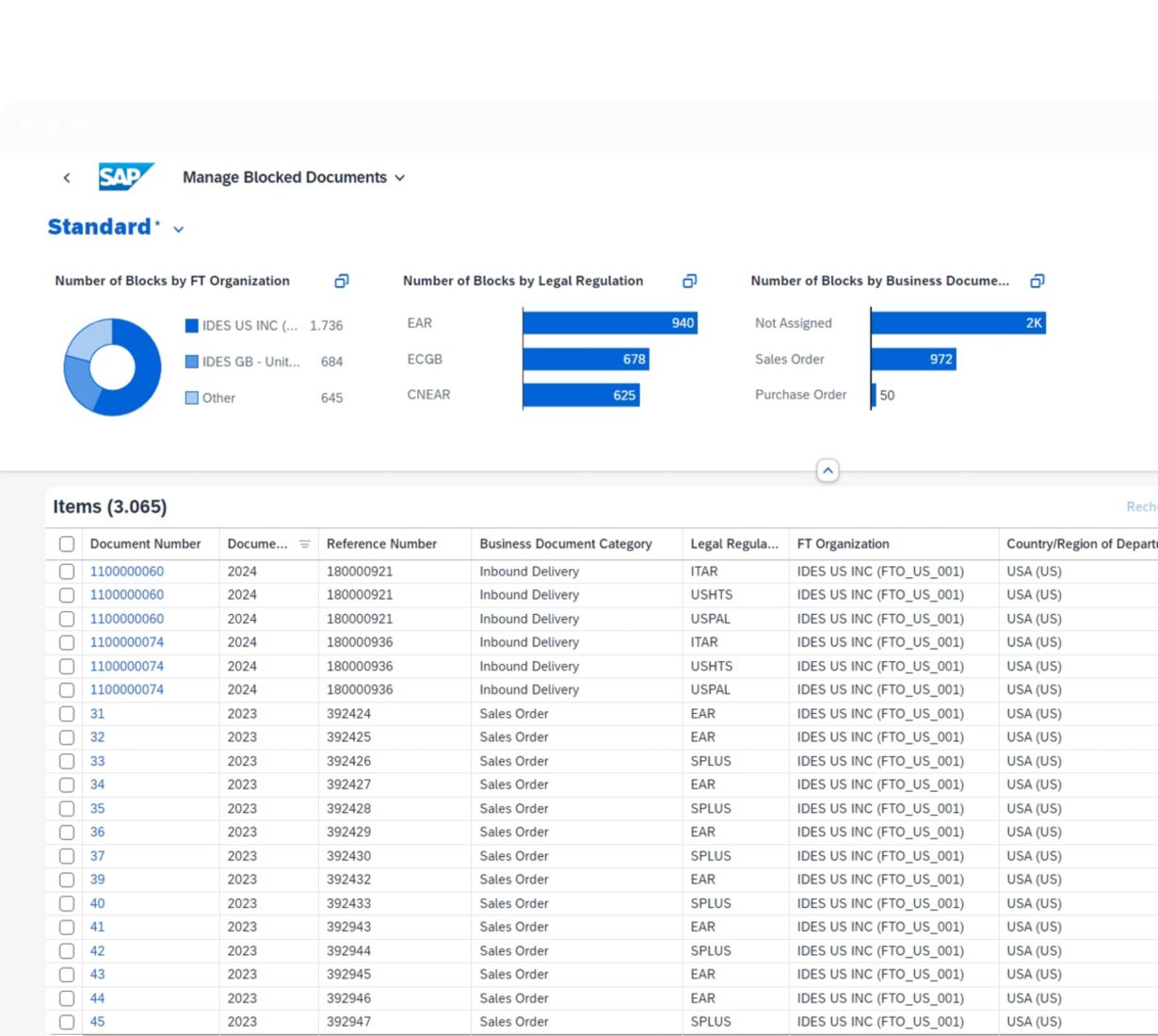Click the donut chart for FT Organization
This screenshot has width=1158, height=1036.
[112, 366]
